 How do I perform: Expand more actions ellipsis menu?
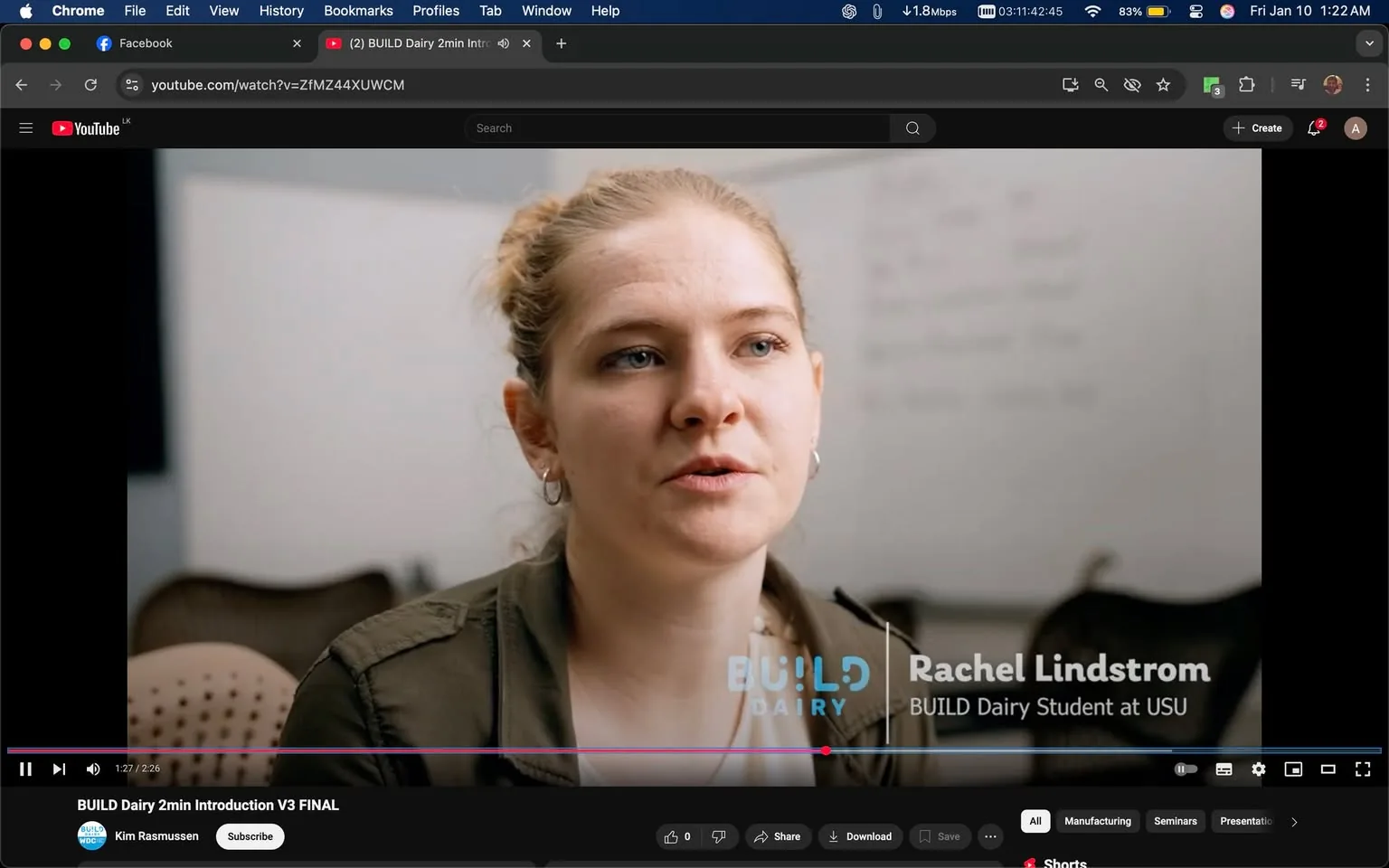(990, 836)
